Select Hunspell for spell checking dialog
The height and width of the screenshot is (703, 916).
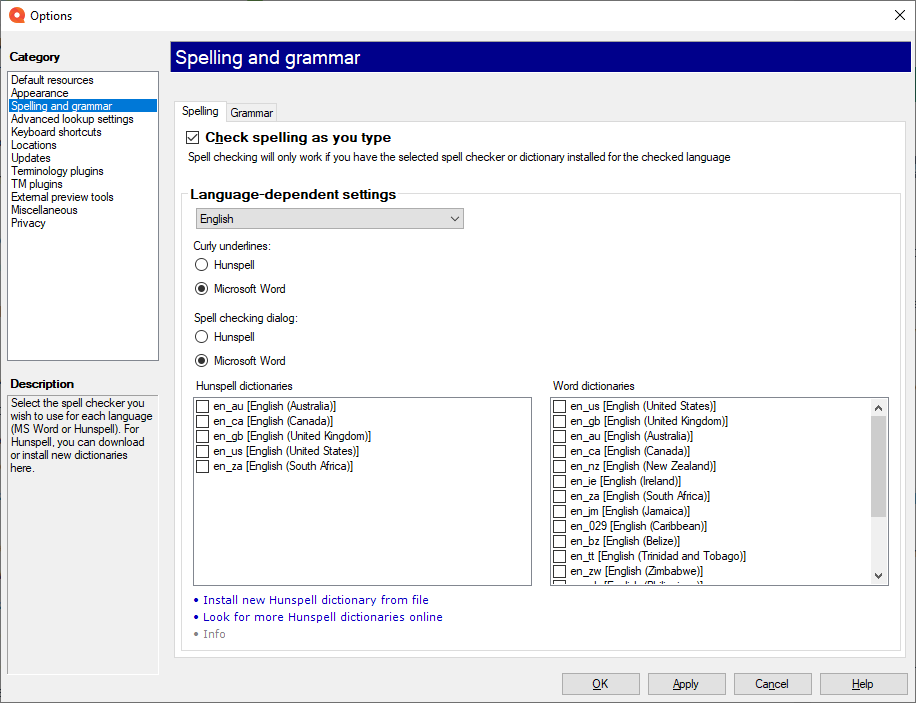pos(201,336)
